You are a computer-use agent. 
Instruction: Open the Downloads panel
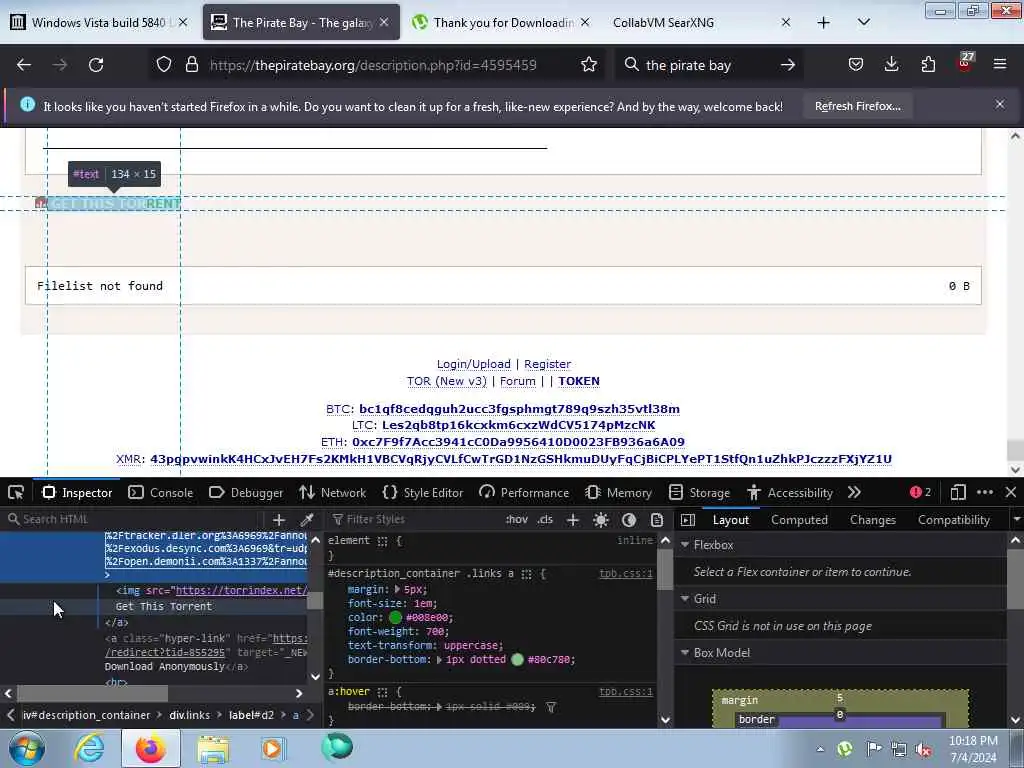tap(891, 65)
